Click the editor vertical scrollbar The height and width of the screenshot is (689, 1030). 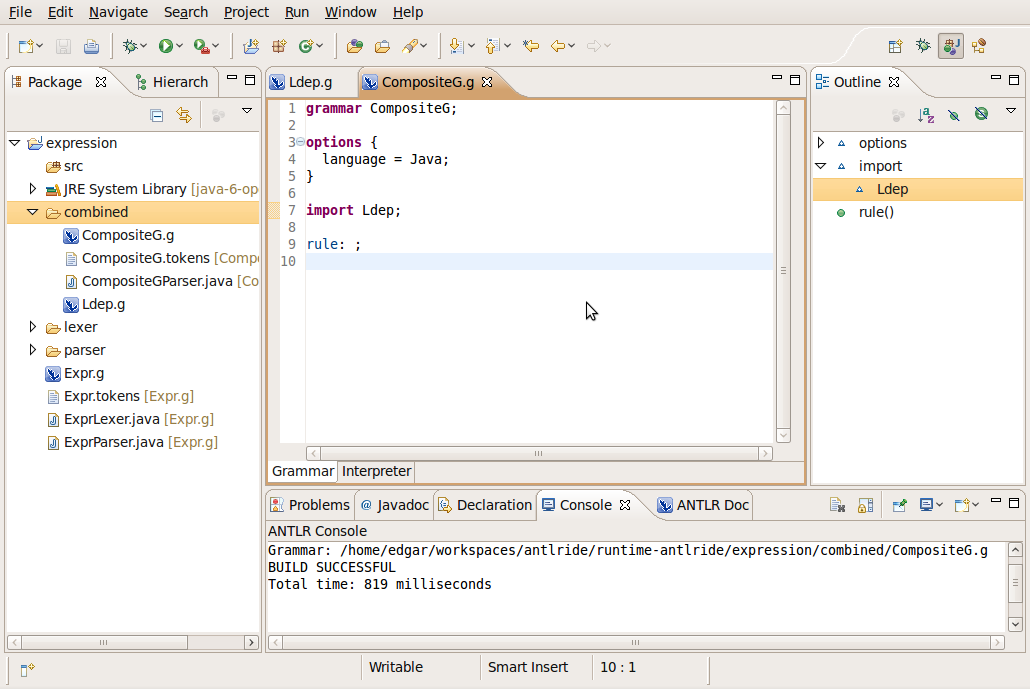(783, 270)
